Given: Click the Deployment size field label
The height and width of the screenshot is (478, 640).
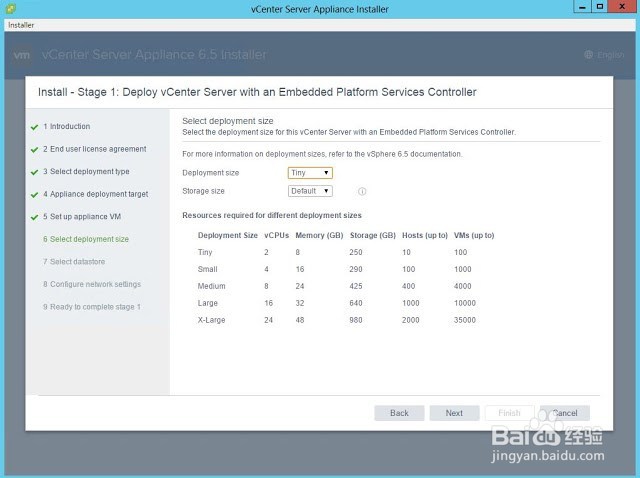Looking at the screenshot, I should coord(211,173).
